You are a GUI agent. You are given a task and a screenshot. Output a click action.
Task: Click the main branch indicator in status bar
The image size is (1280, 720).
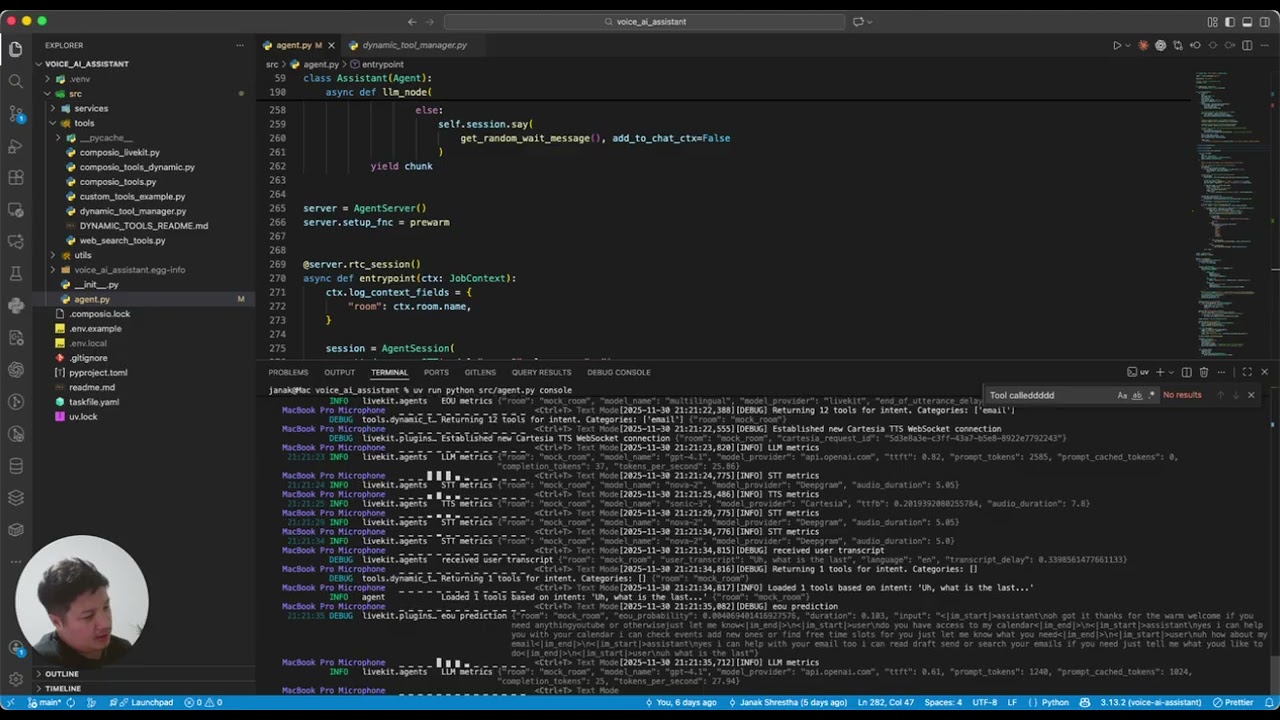coord(46,702)
